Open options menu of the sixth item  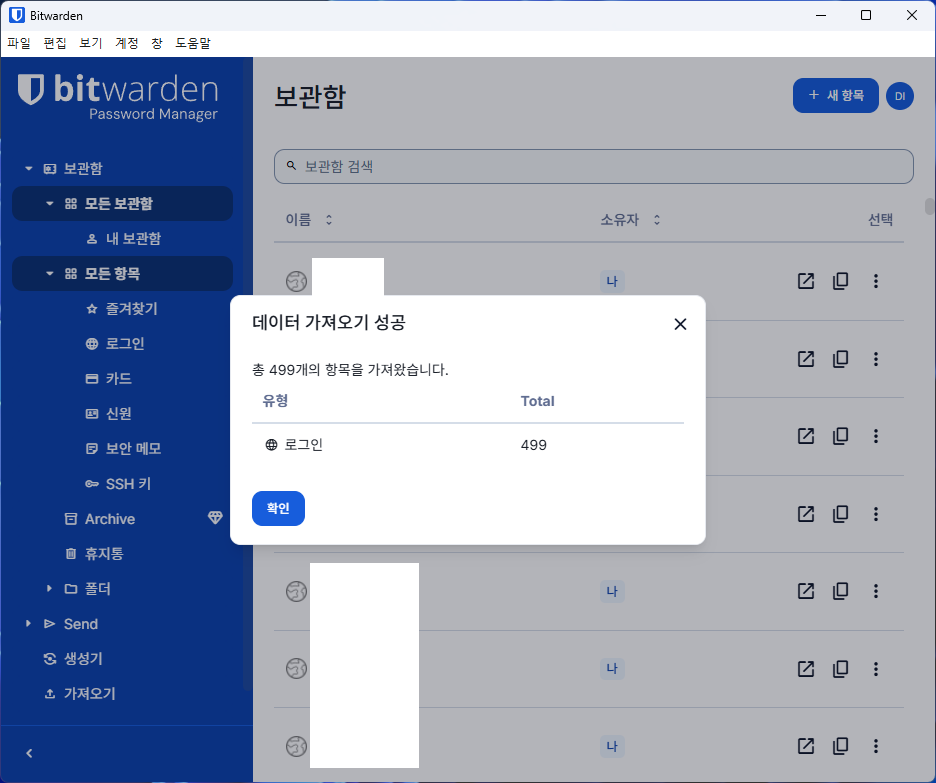pyautogui.click(x=876, y=669)
